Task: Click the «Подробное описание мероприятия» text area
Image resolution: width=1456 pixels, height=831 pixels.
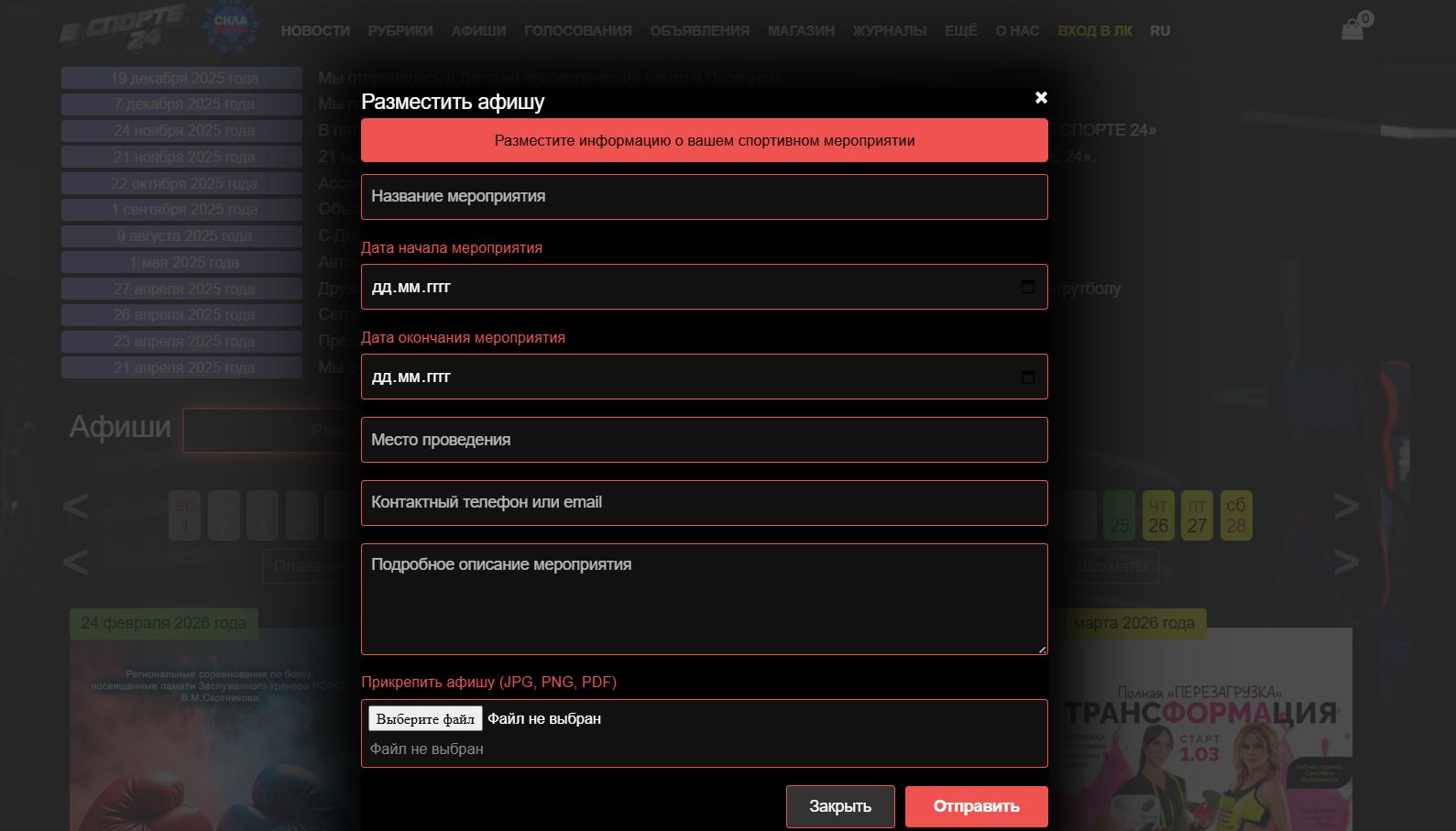Action: [x=705, y=599]
